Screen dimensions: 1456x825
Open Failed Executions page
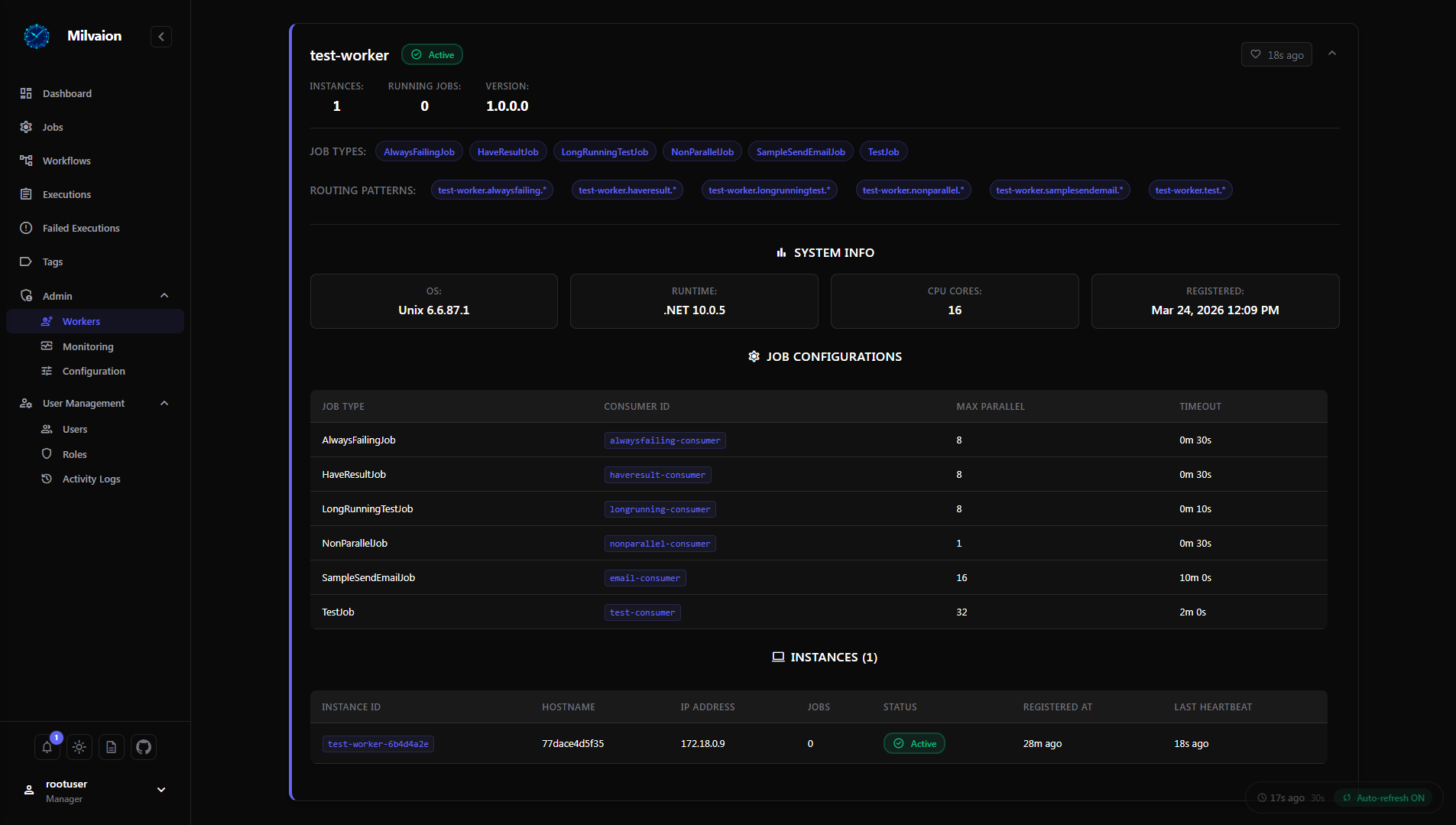[x=81, y=228]
